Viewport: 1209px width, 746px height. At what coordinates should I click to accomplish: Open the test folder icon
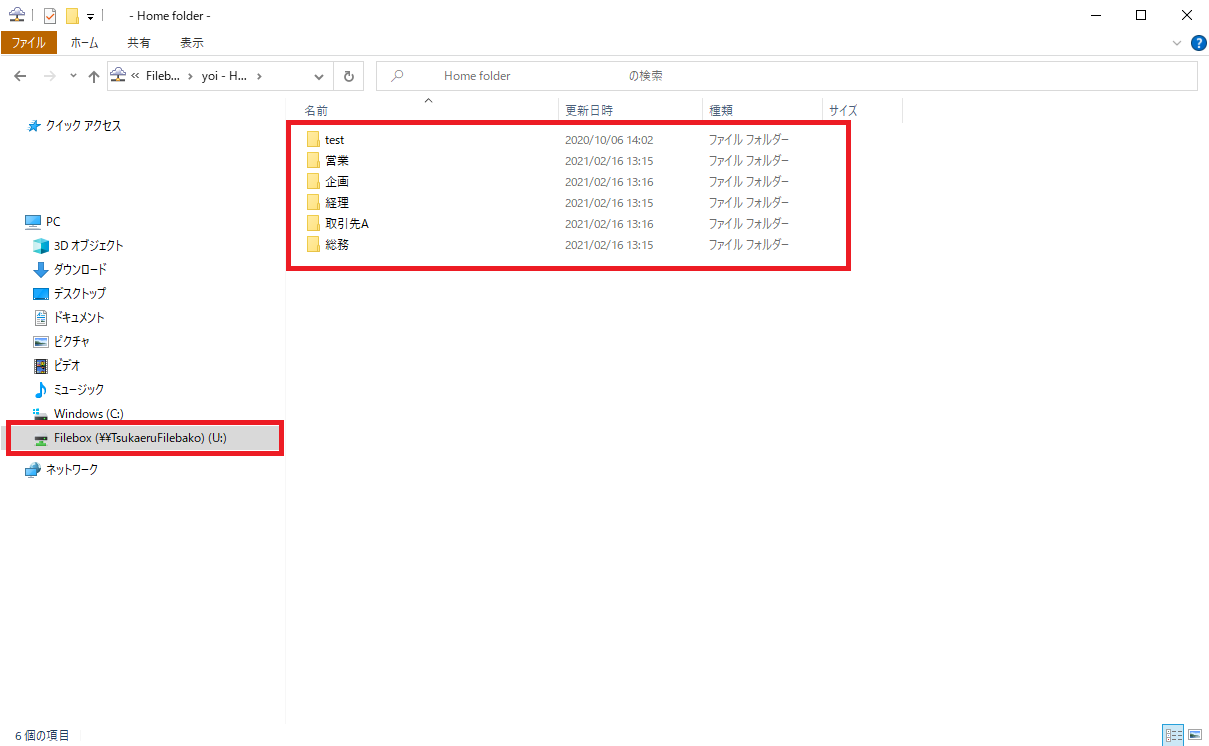coord(313,140)
